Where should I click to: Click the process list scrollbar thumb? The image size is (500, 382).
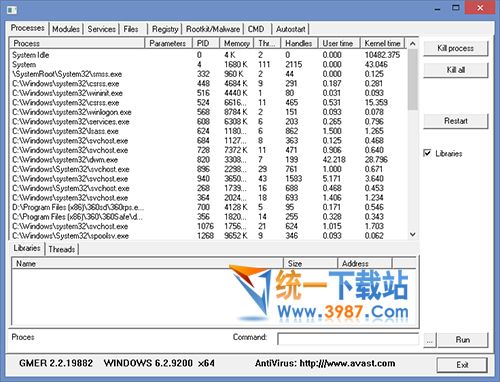[412, 79]
